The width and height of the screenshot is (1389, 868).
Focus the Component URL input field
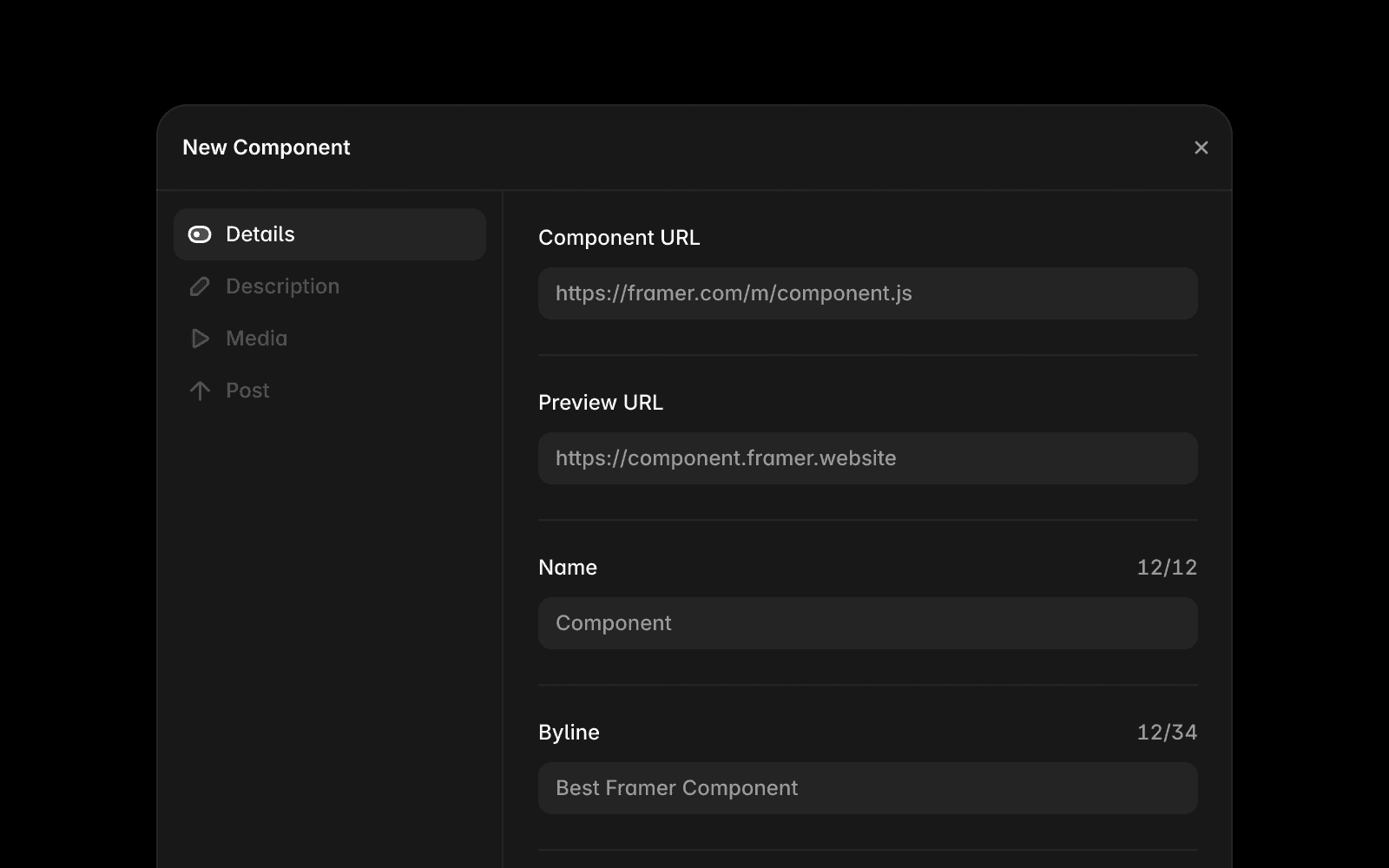click(x=868, y=293)
